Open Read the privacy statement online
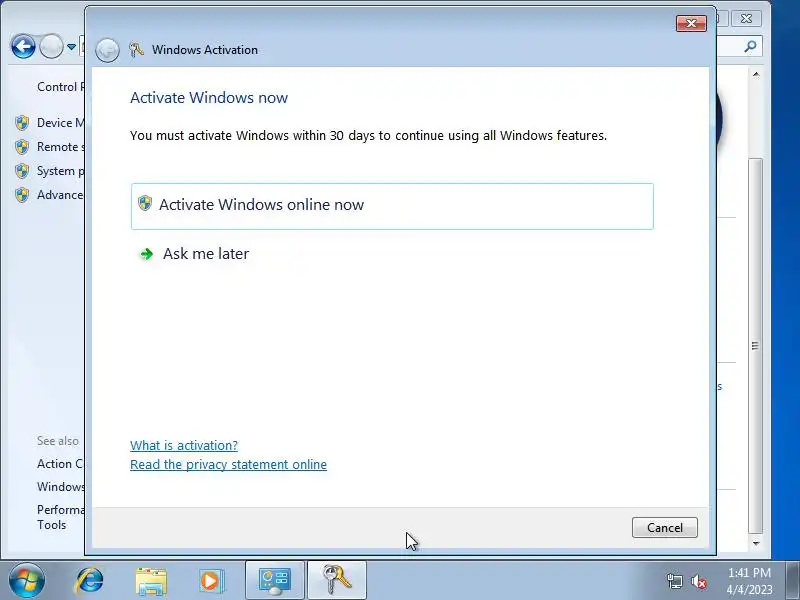The width and height of the screenshot is (800, 600). coord(228,464)
